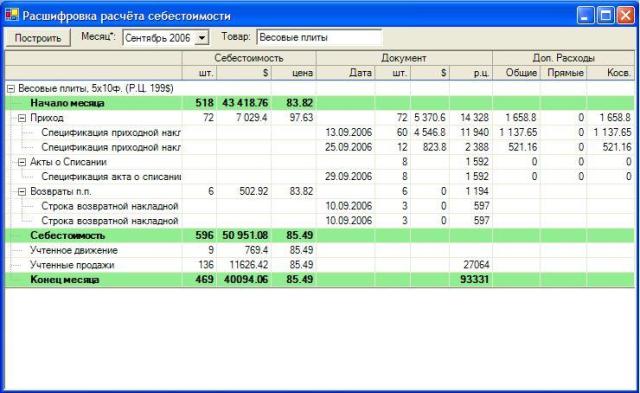Collapse the Возвраты п.п. node
Image resolution: width=640 pixels, height=393 pixels.
point(22,191)
